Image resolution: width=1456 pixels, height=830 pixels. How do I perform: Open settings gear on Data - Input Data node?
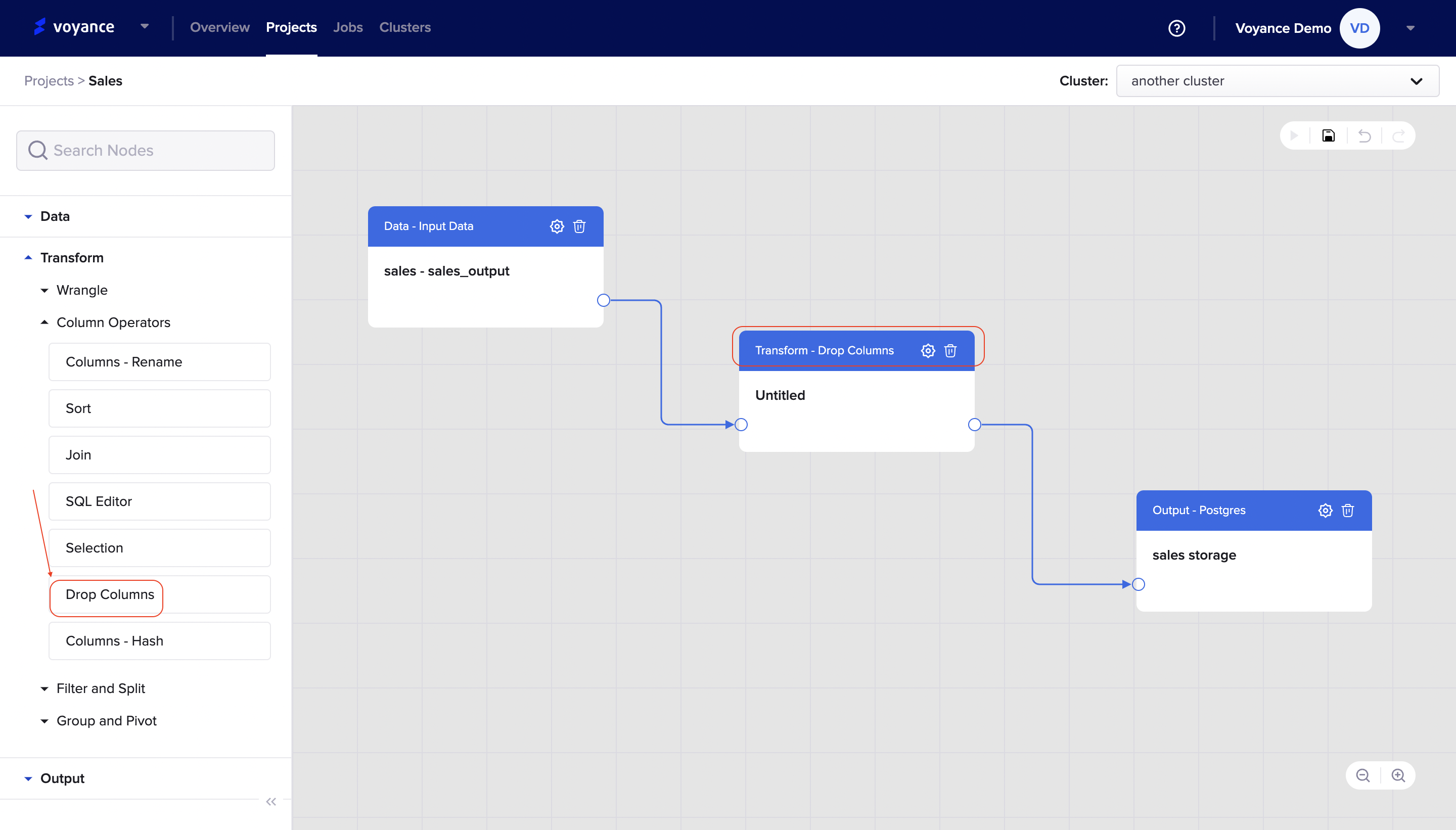[557, 226]
